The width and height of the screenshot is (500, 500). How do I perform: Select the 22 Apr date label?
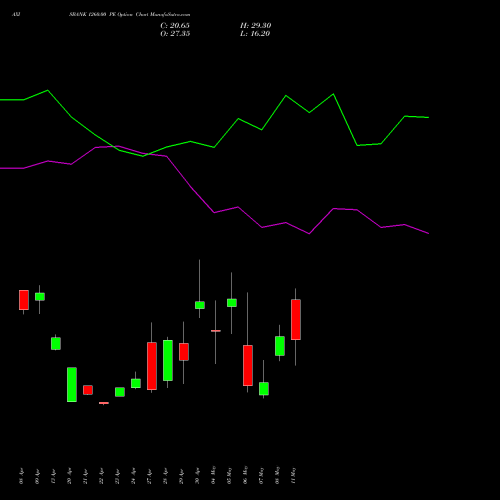101,476
